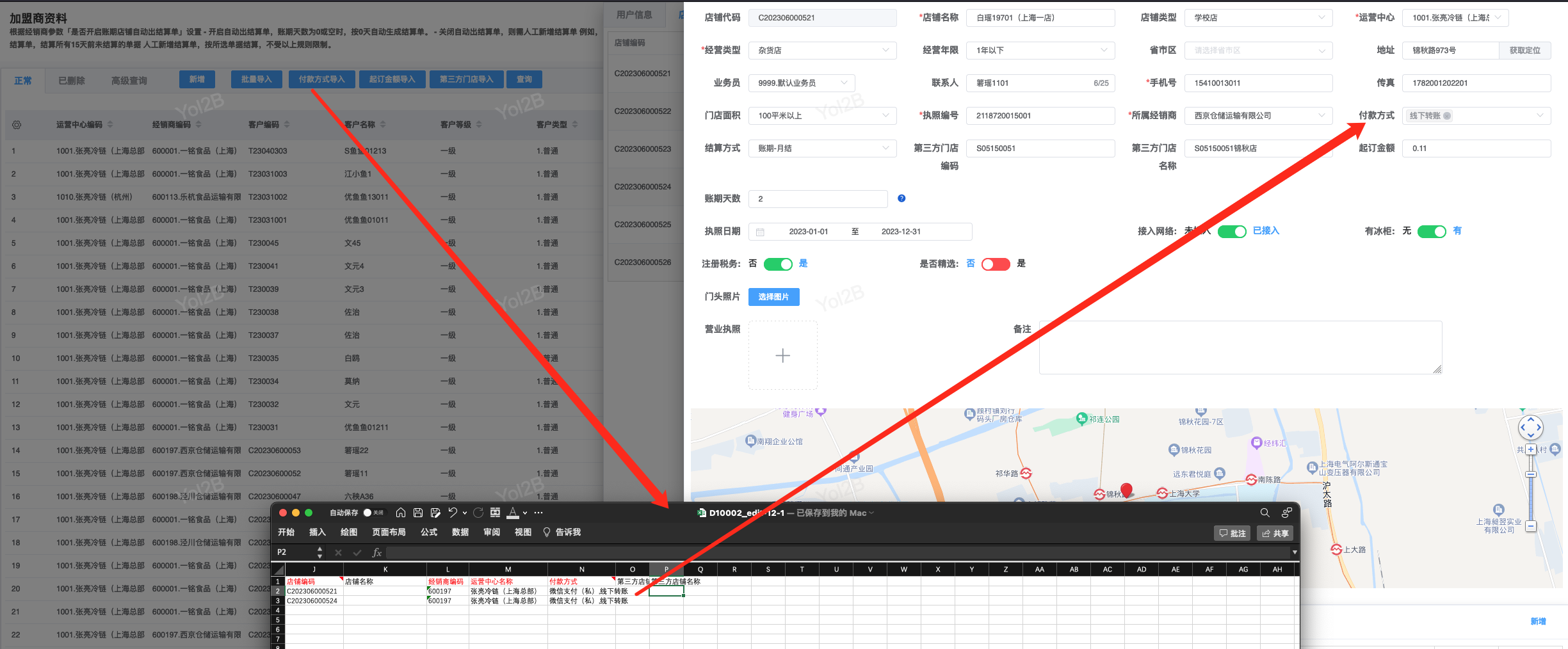Screen dimensions: 1568x649
Task: Open the 经营类型 dropdown
Action: click(x=822, y=51)
